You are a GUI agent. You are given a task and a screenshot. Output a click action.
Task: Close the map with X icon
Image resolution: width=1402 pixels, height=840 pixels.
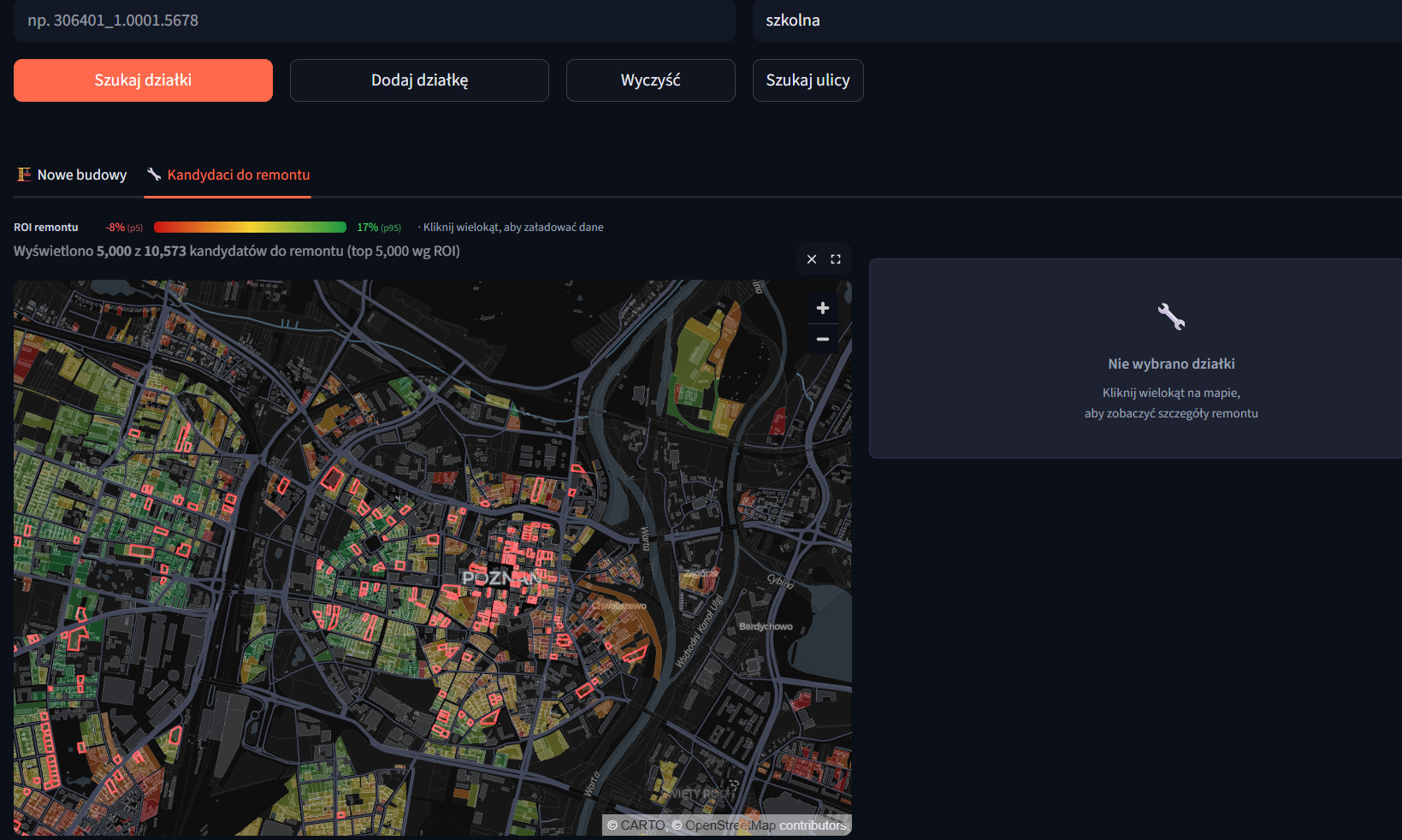[812, 259]
